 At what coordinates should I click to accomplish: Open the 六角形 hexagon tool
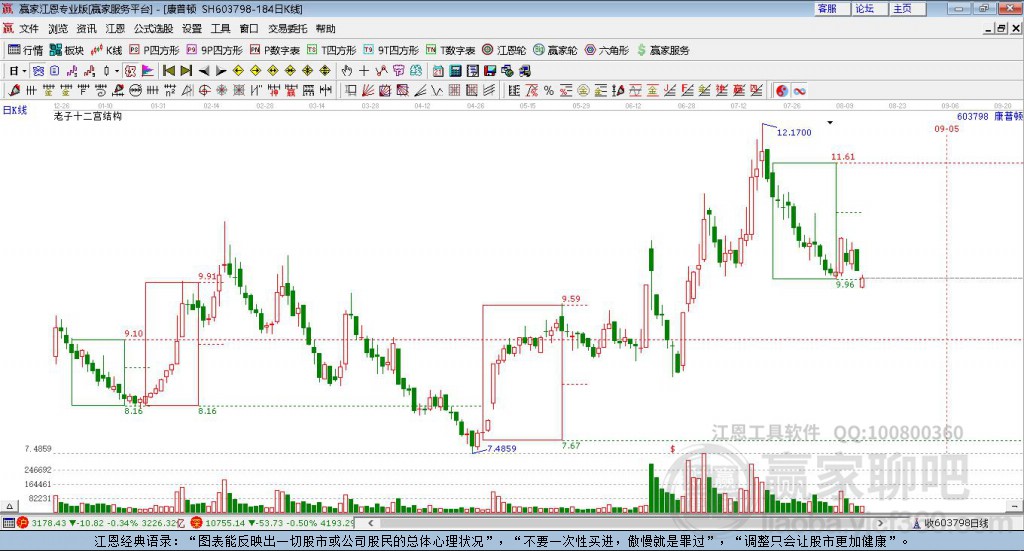point(607,50)
